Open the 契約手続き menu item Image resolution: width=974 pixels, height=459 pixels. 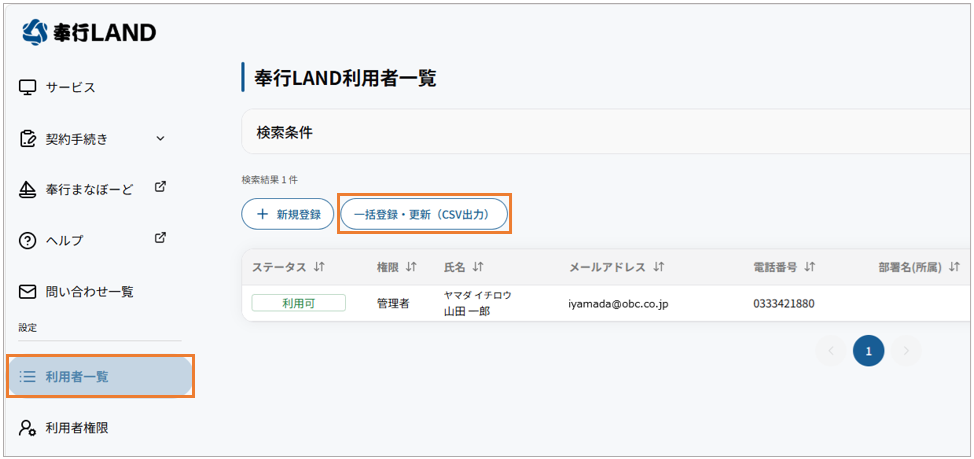pos(76,139)
